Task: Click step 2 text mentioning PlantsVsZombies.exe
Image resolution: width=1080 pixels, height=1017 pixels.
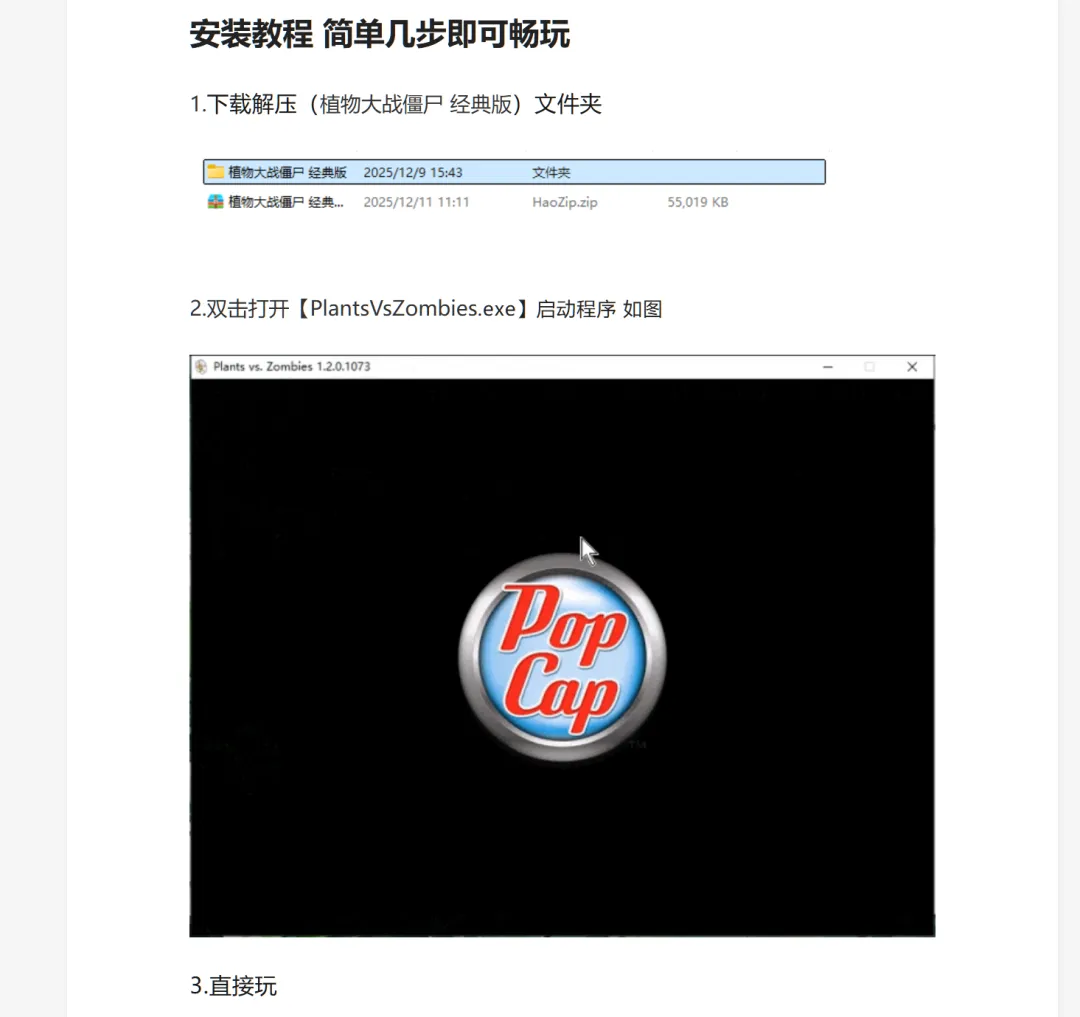Action: click(x=426, y=308)
